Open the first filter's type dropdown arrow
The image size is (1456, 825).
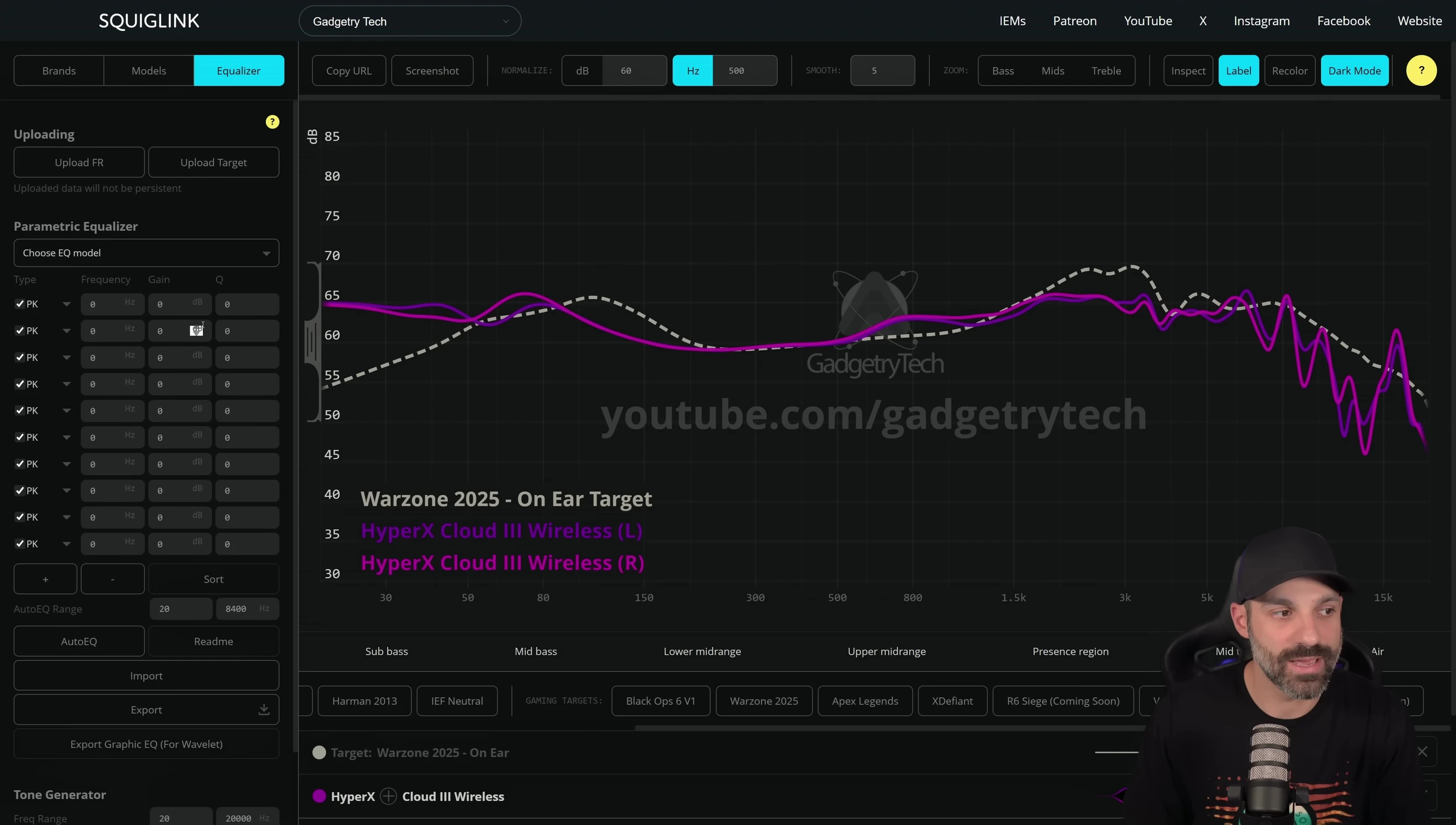click(x=66, y=304)
